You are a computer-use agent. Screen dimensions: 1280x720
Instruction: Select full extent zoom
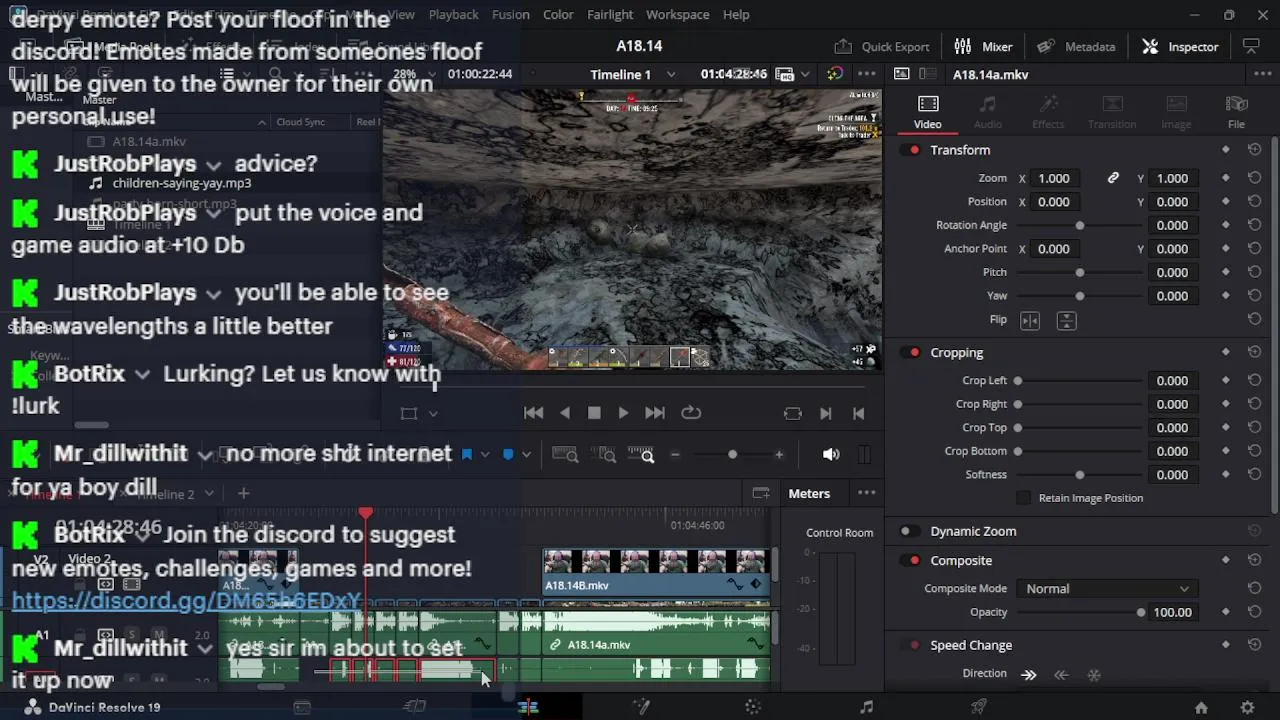(565, 455)
